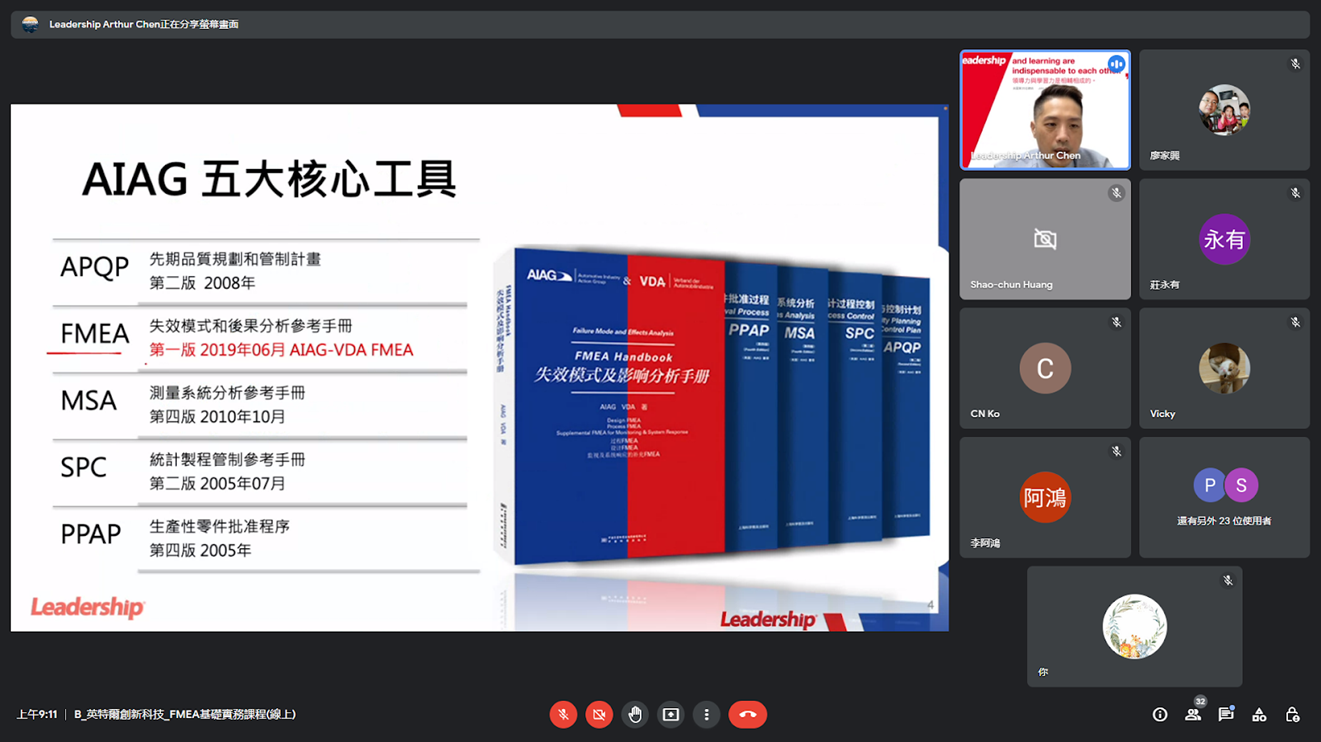Click the muted mic icon on 李阿鴻 tile

[1116, 451]
